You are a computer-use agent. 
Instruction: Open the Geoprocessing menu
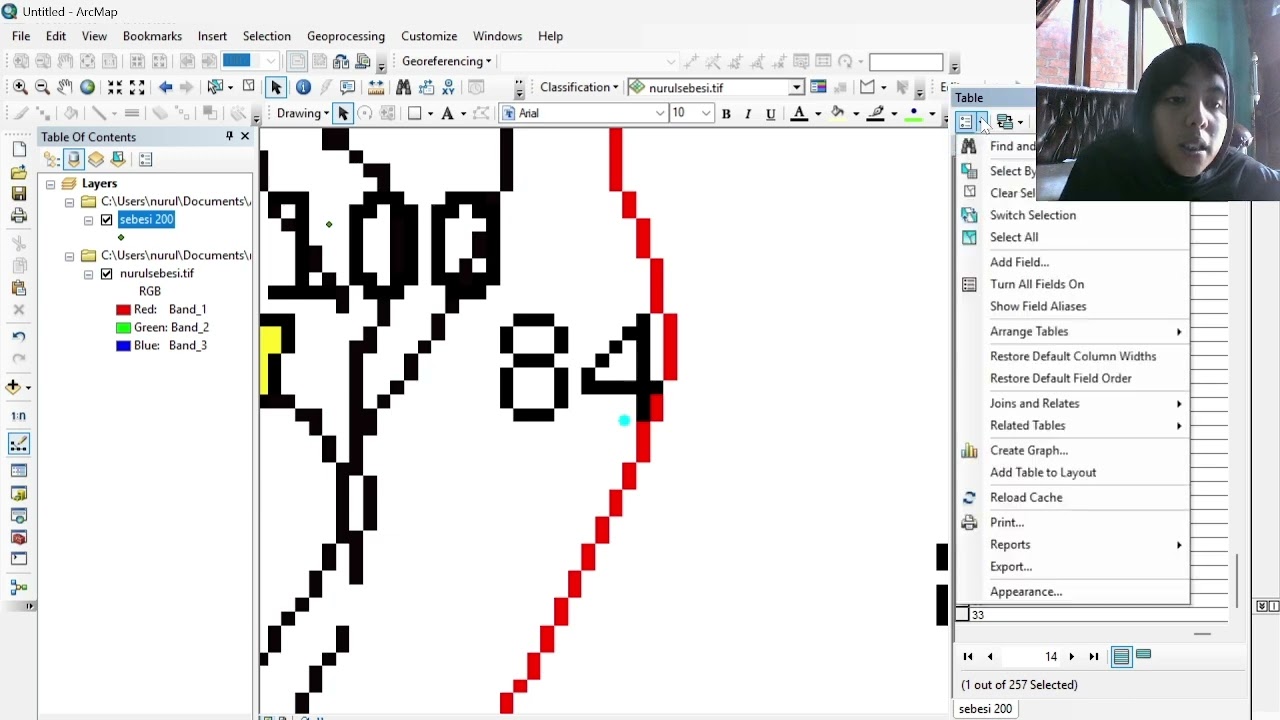[x=346, y=36]
